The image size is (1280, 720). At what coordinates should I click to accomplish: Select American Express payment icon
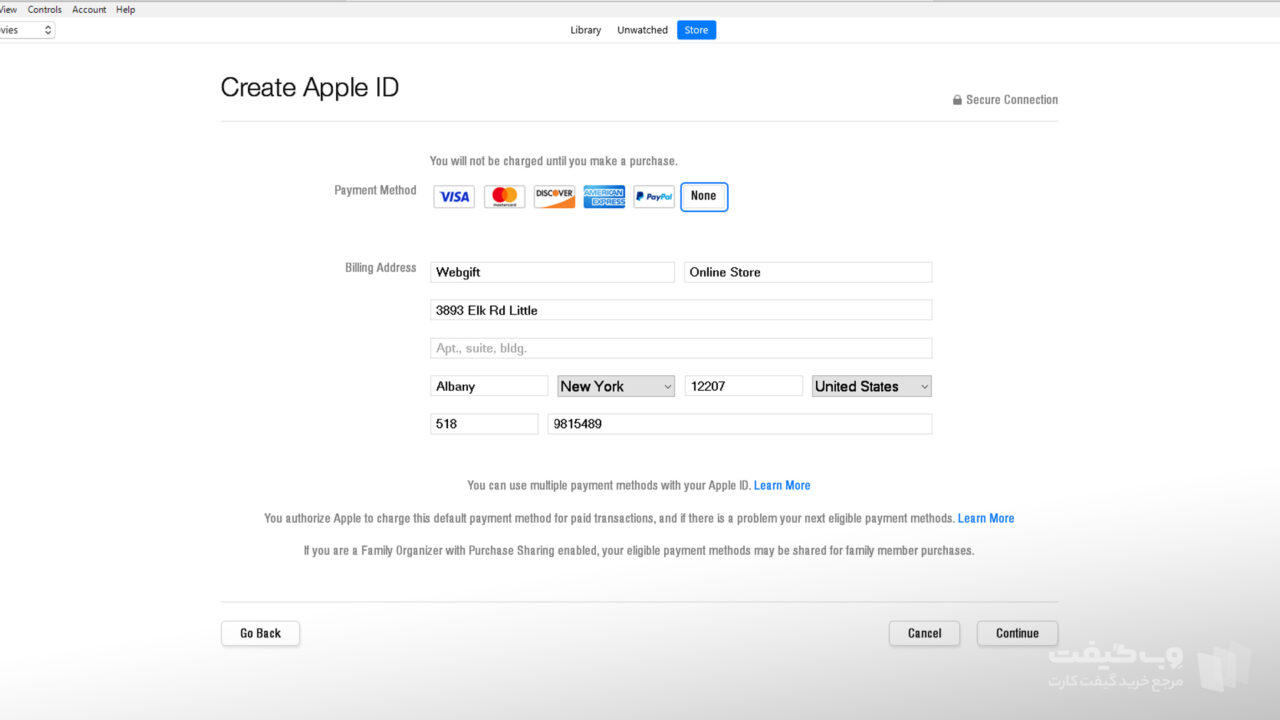(x=604, y=197)
